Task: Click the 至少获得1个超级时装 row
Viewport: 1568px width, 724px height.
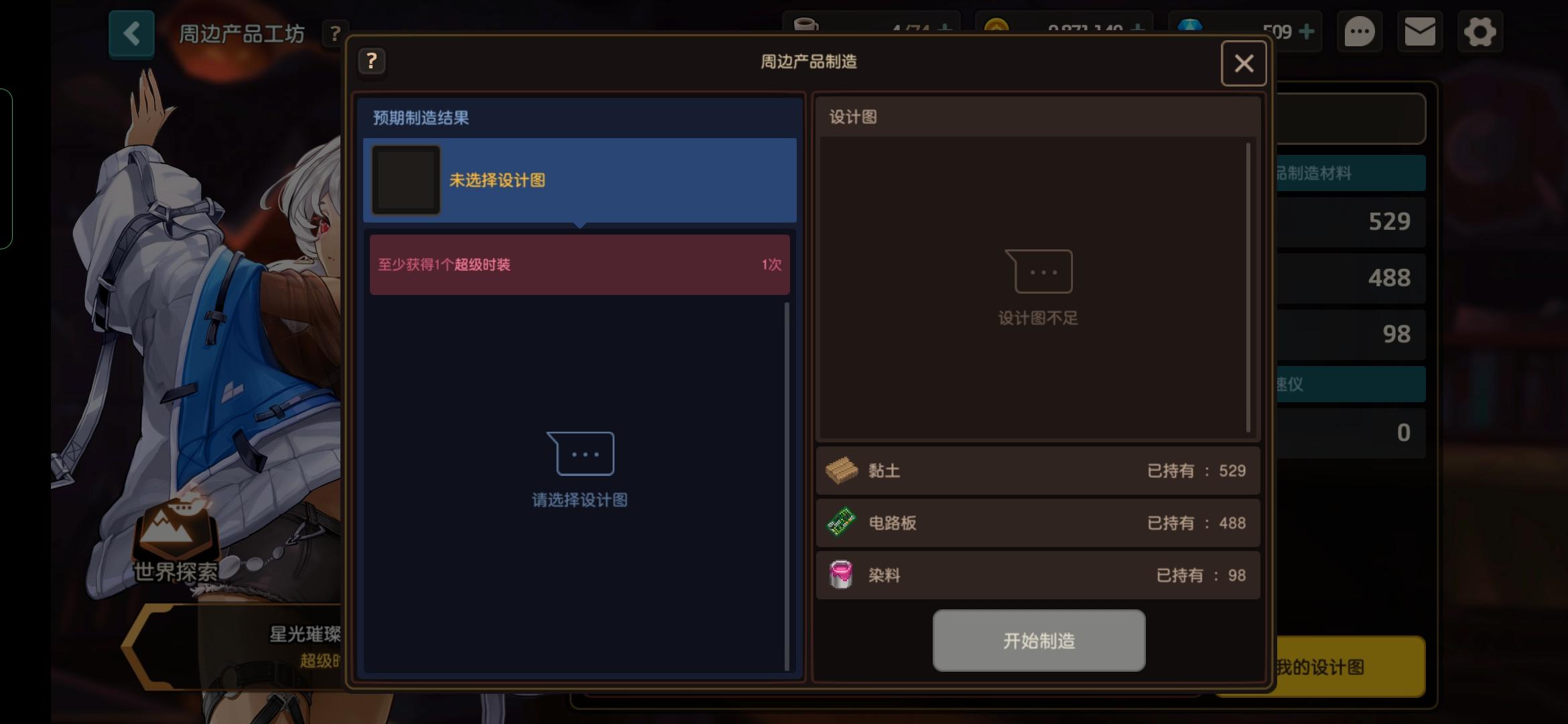Action: pos(580,265)
